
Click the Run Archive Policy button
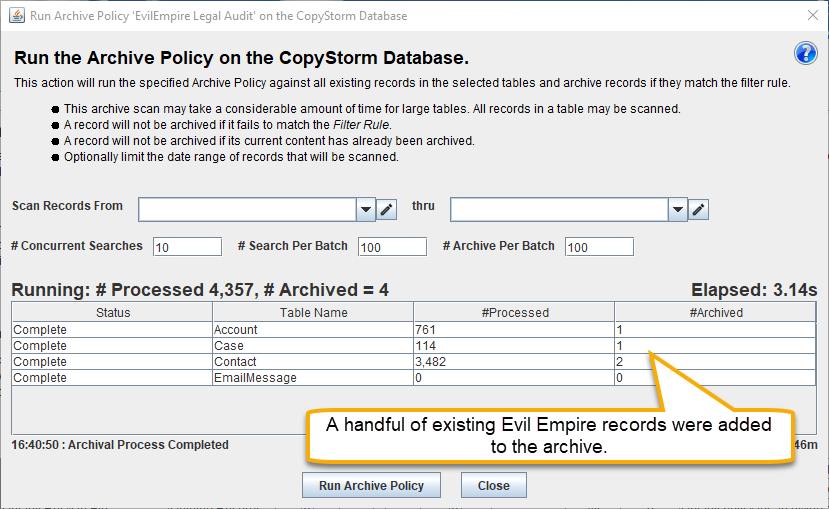pos(371,485)
